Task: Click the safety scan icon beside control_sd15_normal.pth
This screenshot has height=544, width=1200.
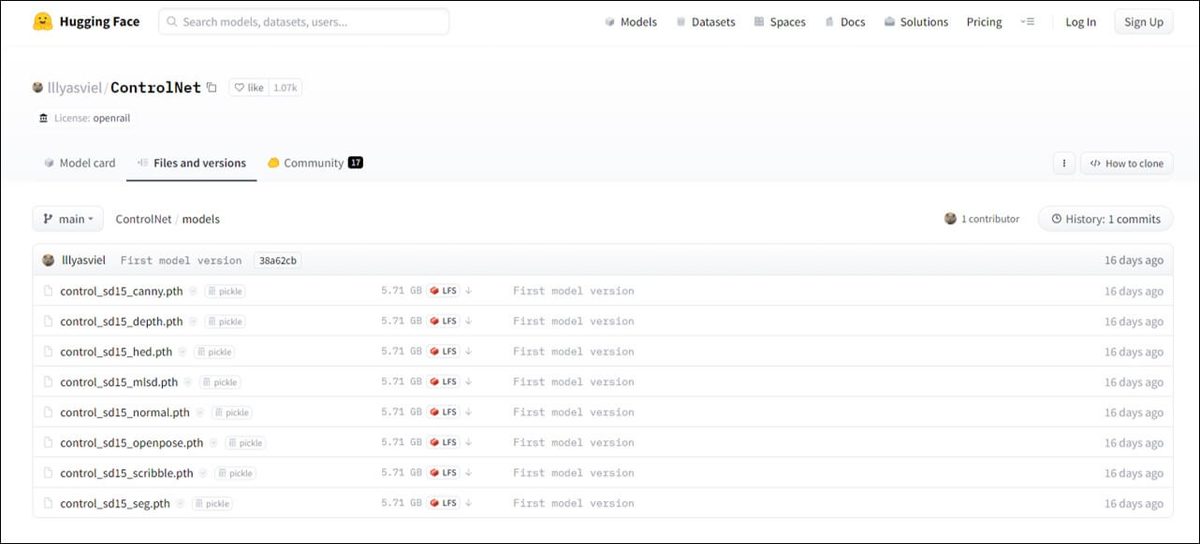Action: (x=199, y=412)
